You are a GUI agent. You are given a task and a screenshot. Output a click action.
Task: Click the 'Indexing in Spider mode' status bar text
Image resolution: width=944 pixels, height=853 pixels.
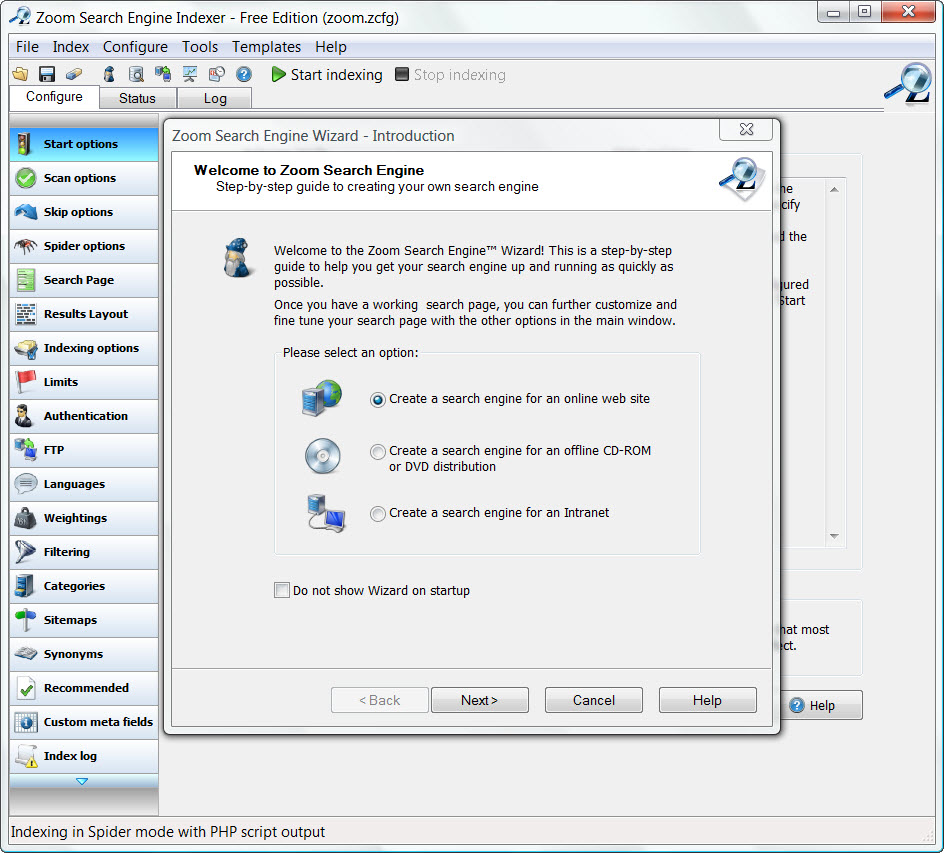click(x=168, y=832)
